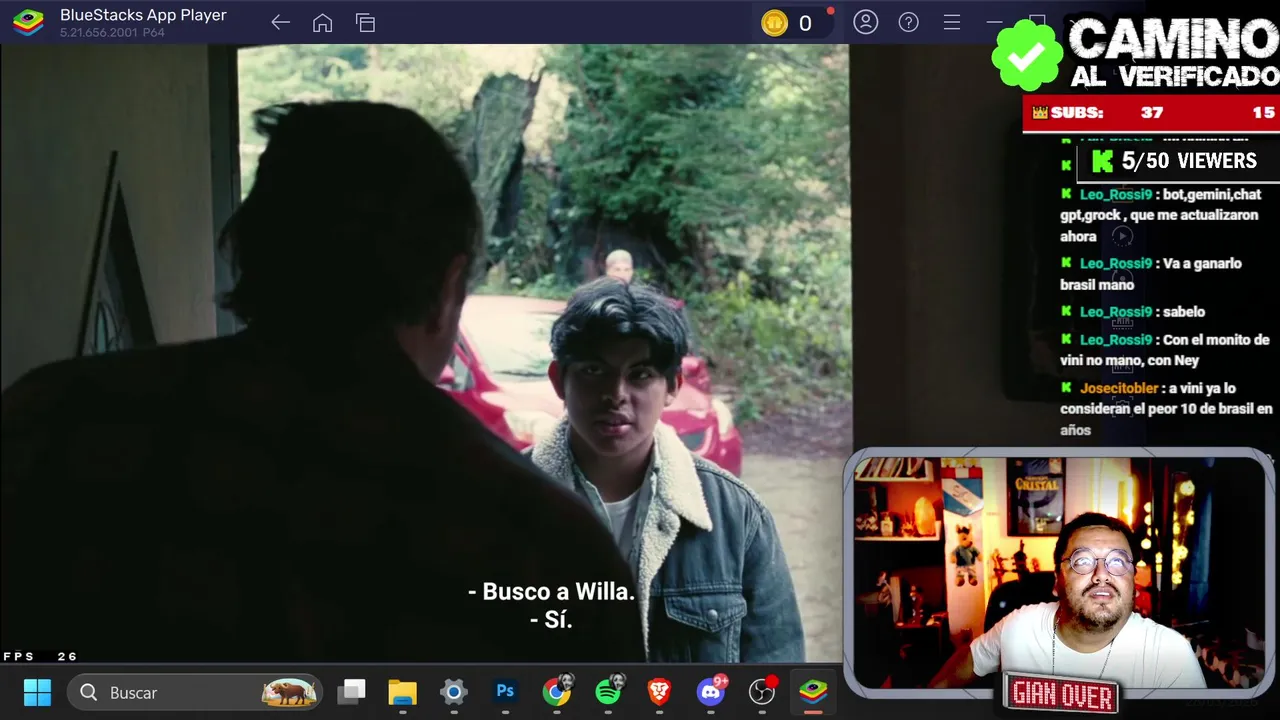This screenshot has height=720, width=1280.
Task: Click Josecitobler's chat message about vini
Action: pos(1166,409)
